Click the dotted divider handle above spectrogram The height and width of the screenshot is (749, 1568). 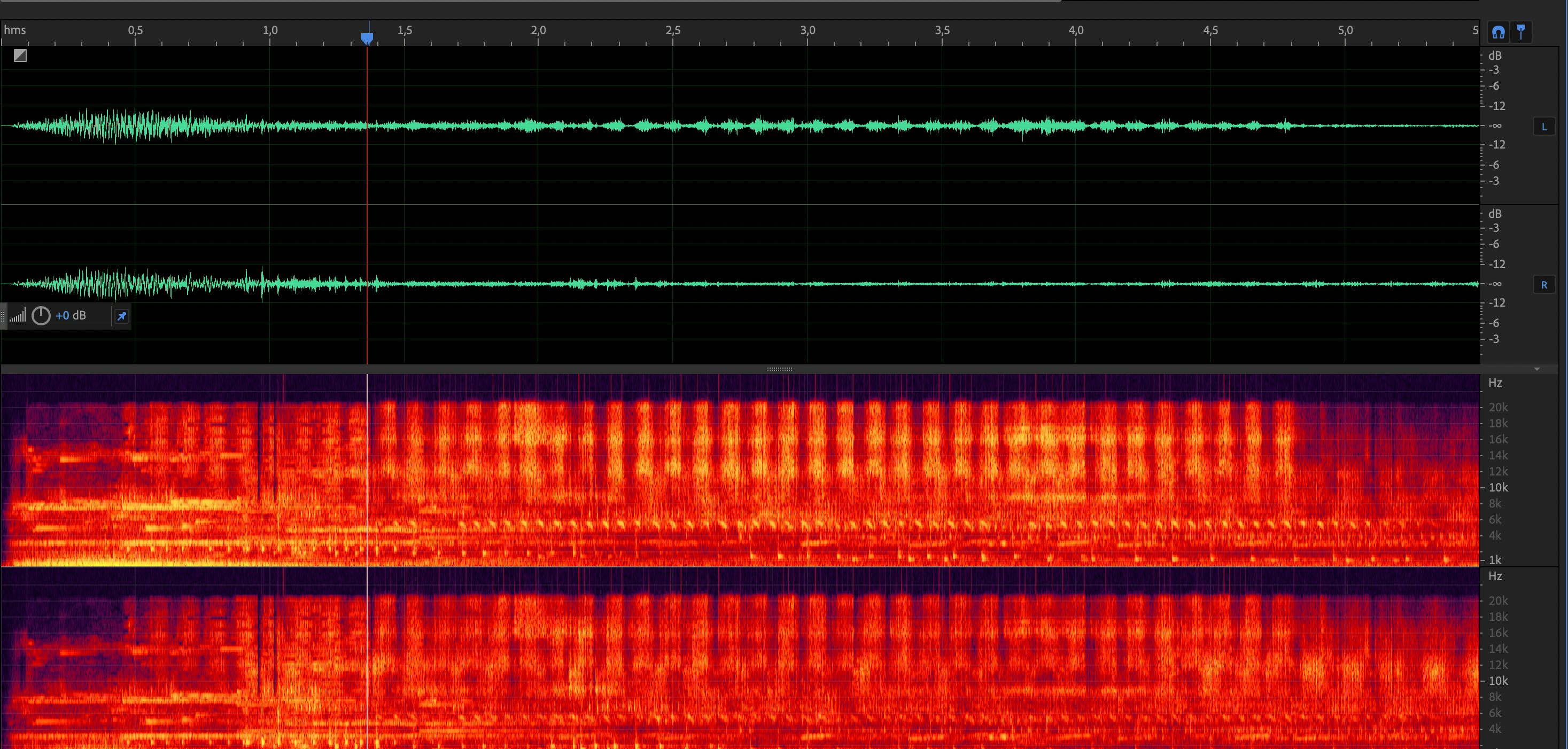point(779,369)
